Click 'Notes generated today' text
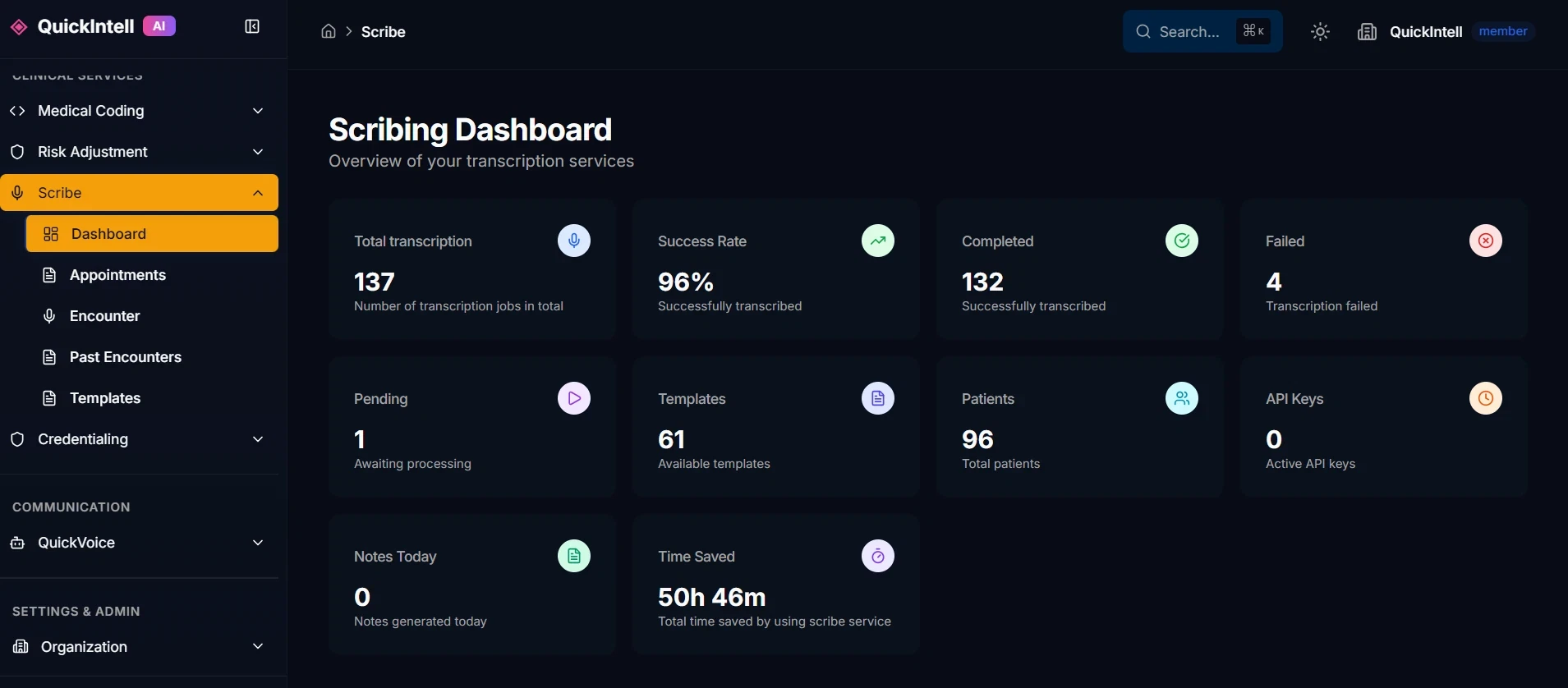The width and height of the screenshot is (1568, 688). 421,621
